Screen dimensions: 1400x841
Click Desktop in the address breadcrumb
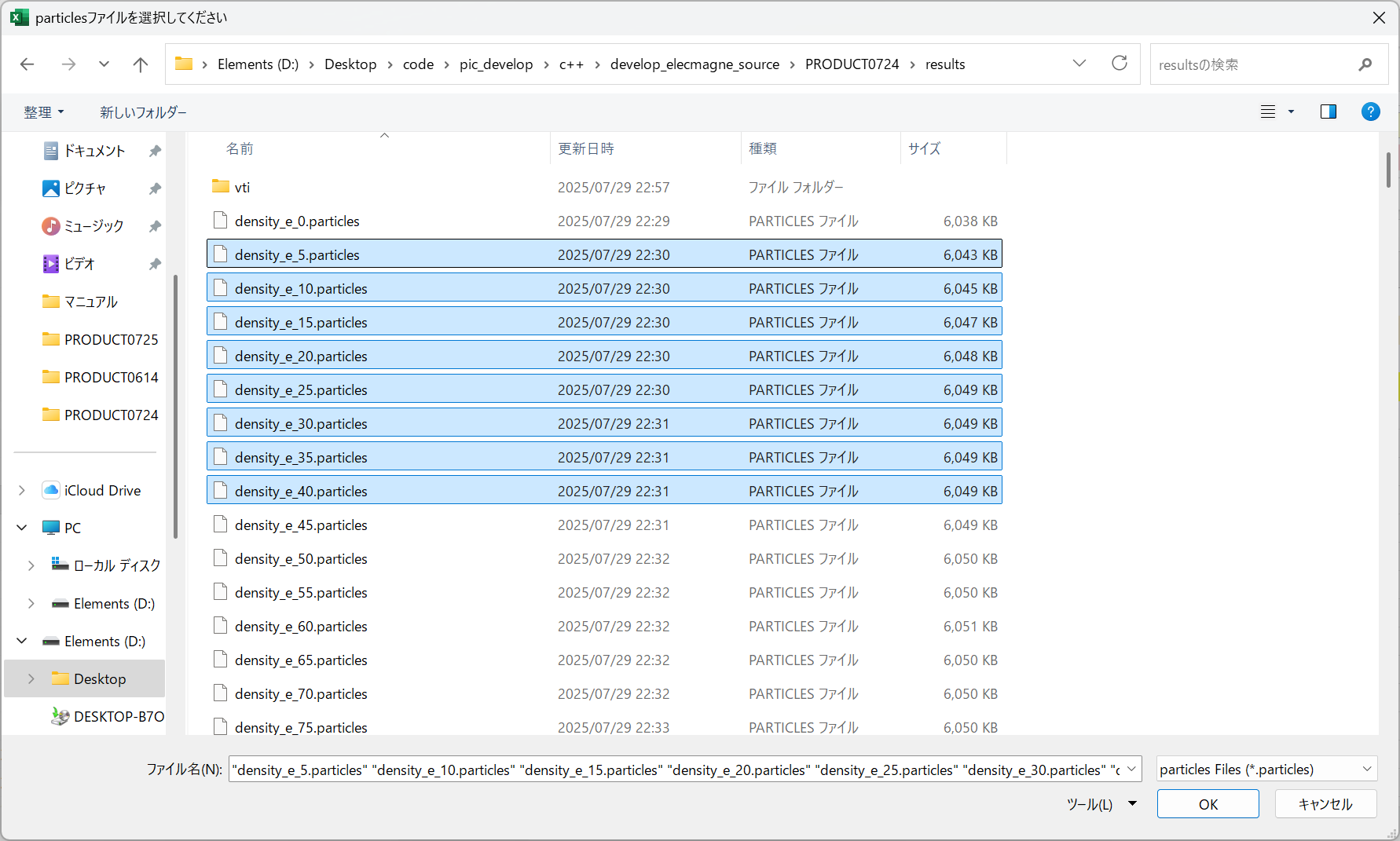pos(350,64)
